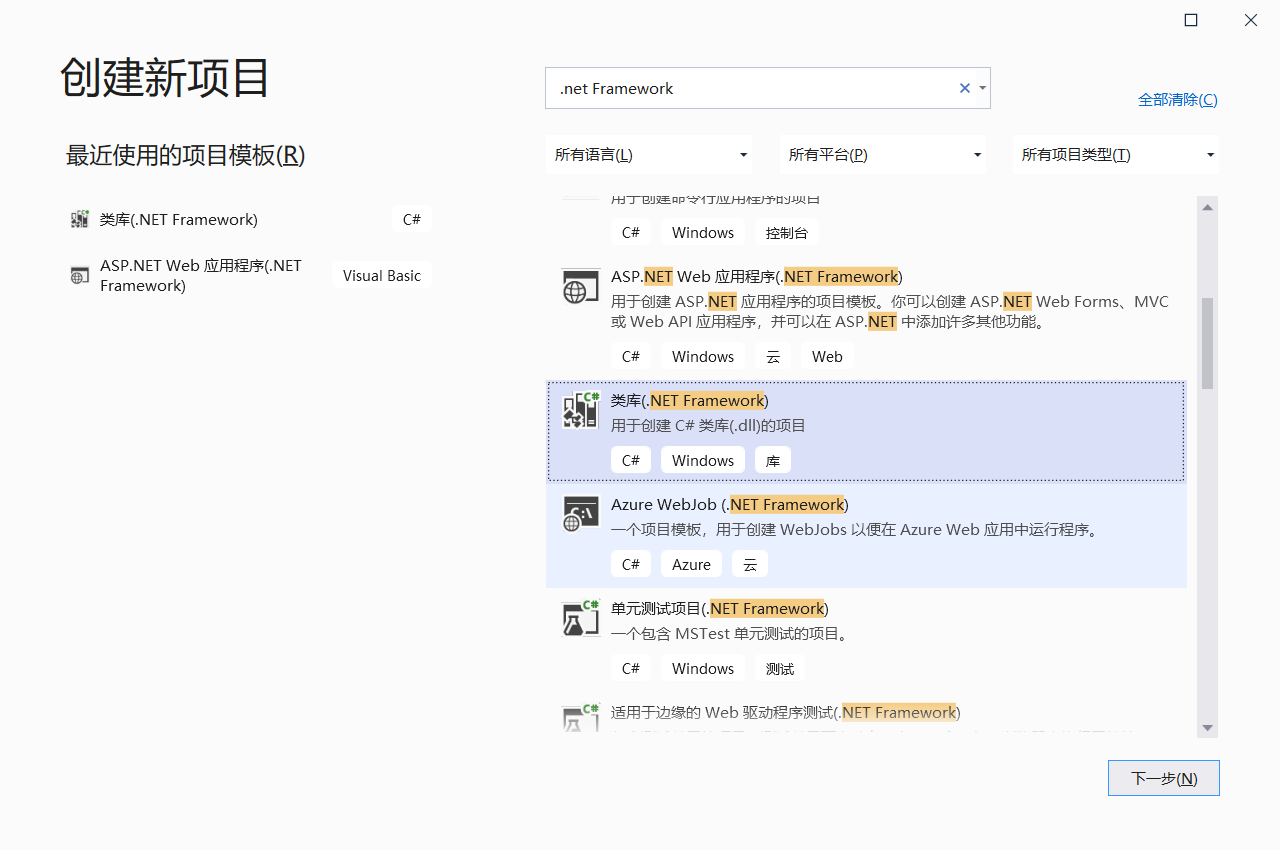Click the 全部清除(C) link
The image size is (1280, 850).
(x=1178, y=99)
